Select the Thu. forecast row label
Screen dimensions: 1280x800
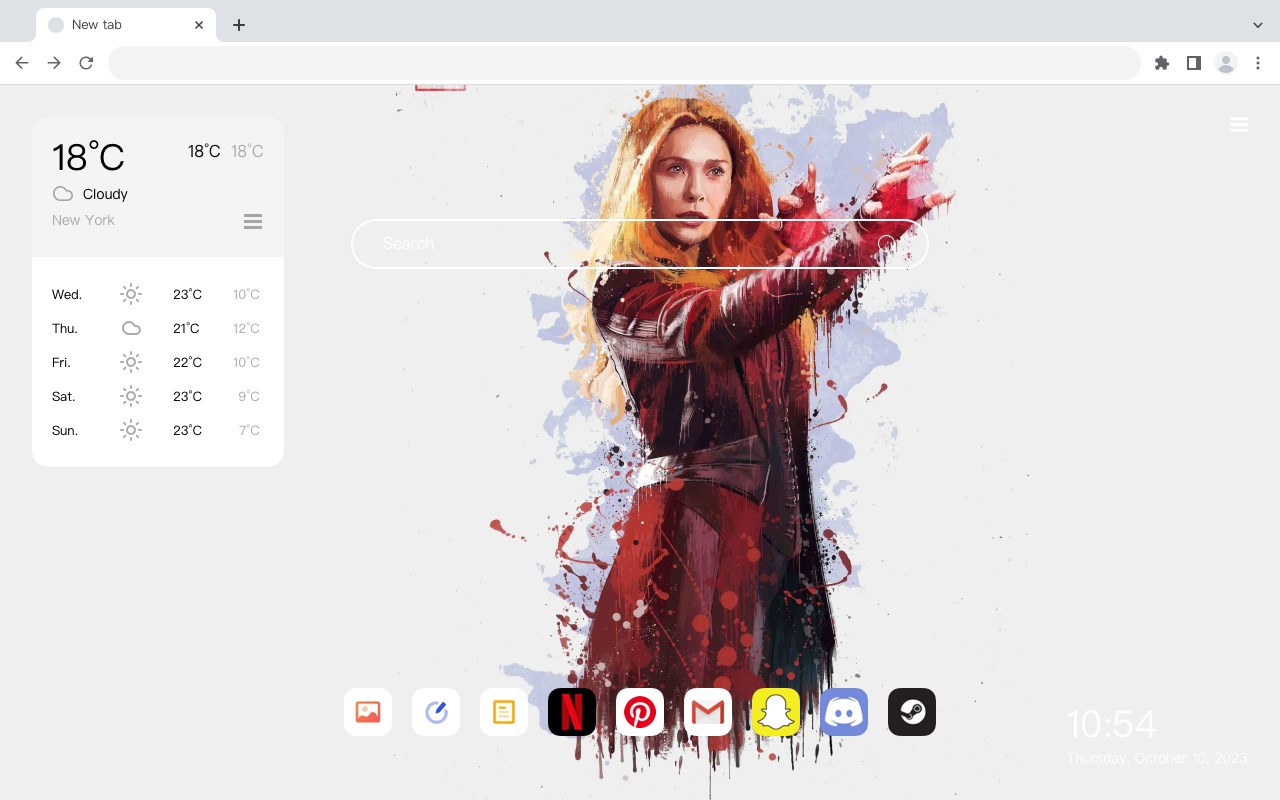(x=65, y=328)
